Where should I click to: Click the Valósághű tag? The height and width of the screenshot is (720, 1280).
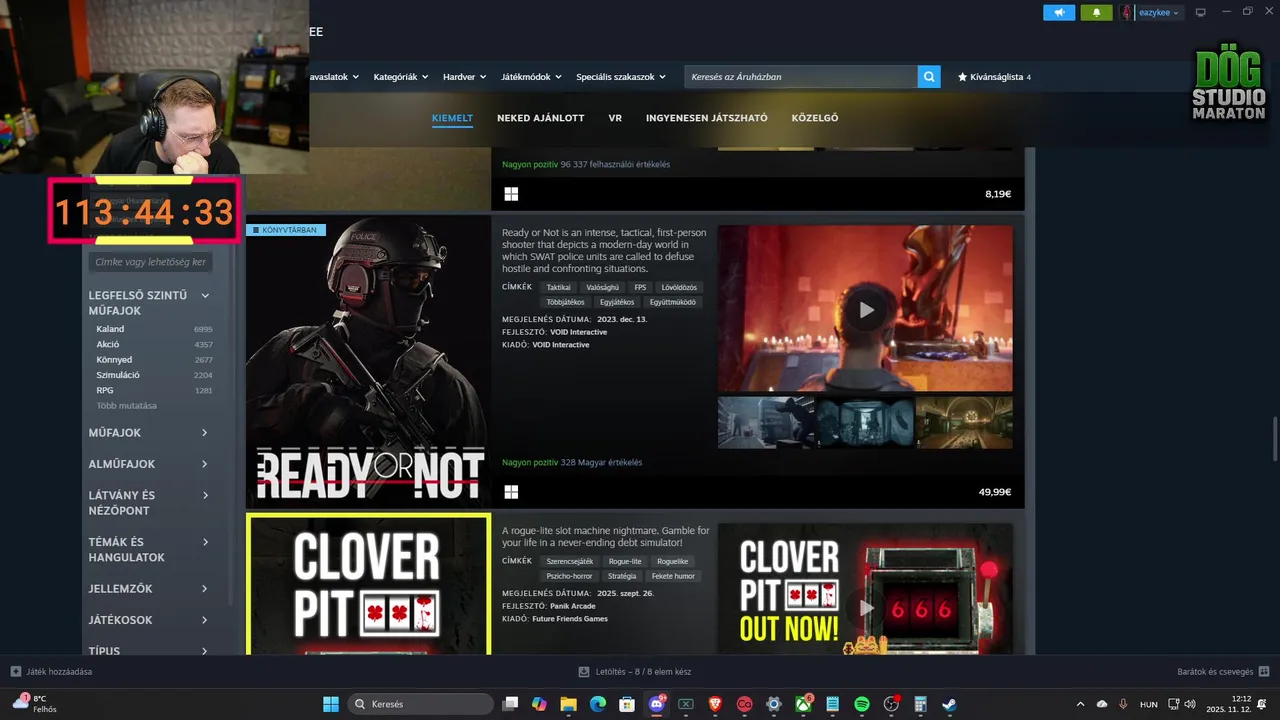603,287
